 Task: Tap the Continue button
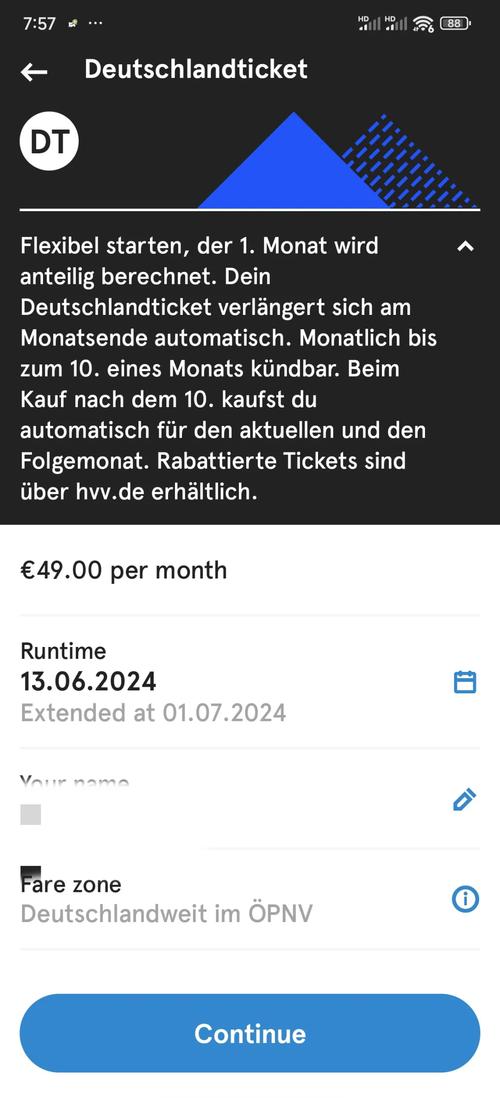(250, 1034)
